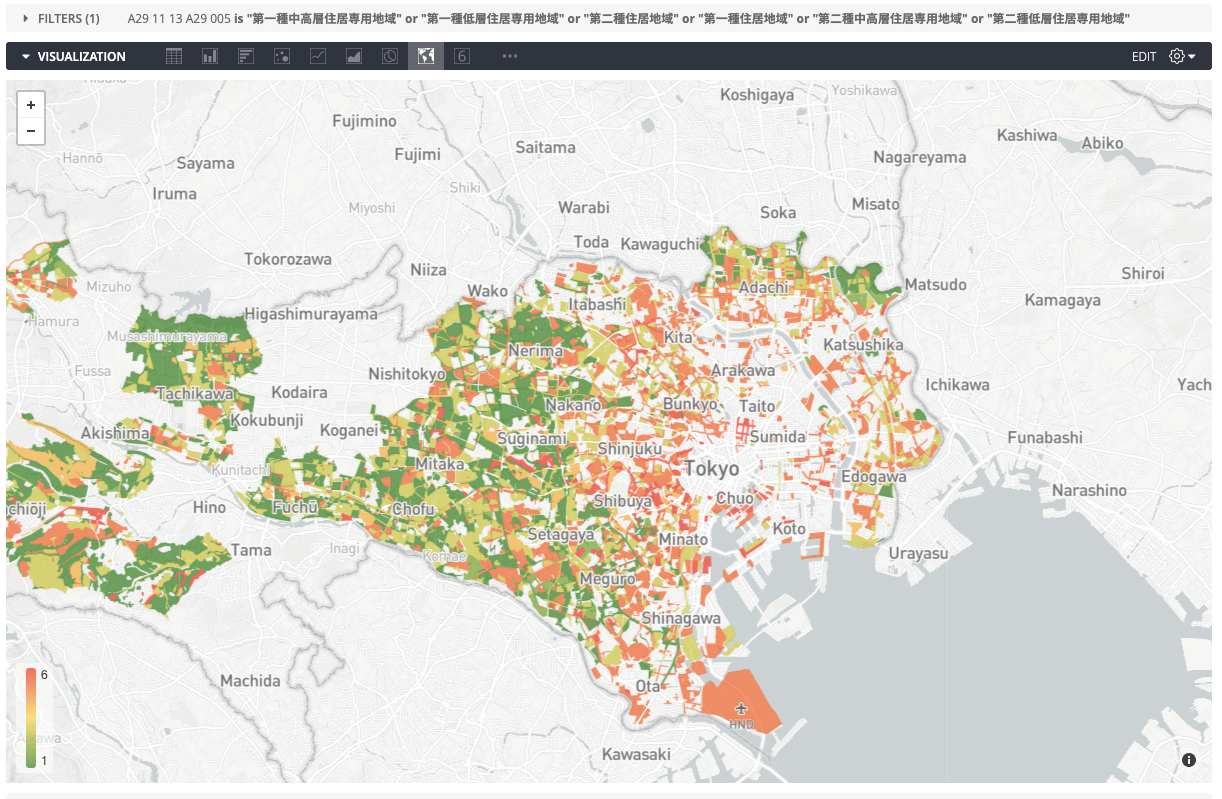This screenshot has width=1222, height=799.
Task: Open the settings gear menu
Action: tap(1175, 56)
